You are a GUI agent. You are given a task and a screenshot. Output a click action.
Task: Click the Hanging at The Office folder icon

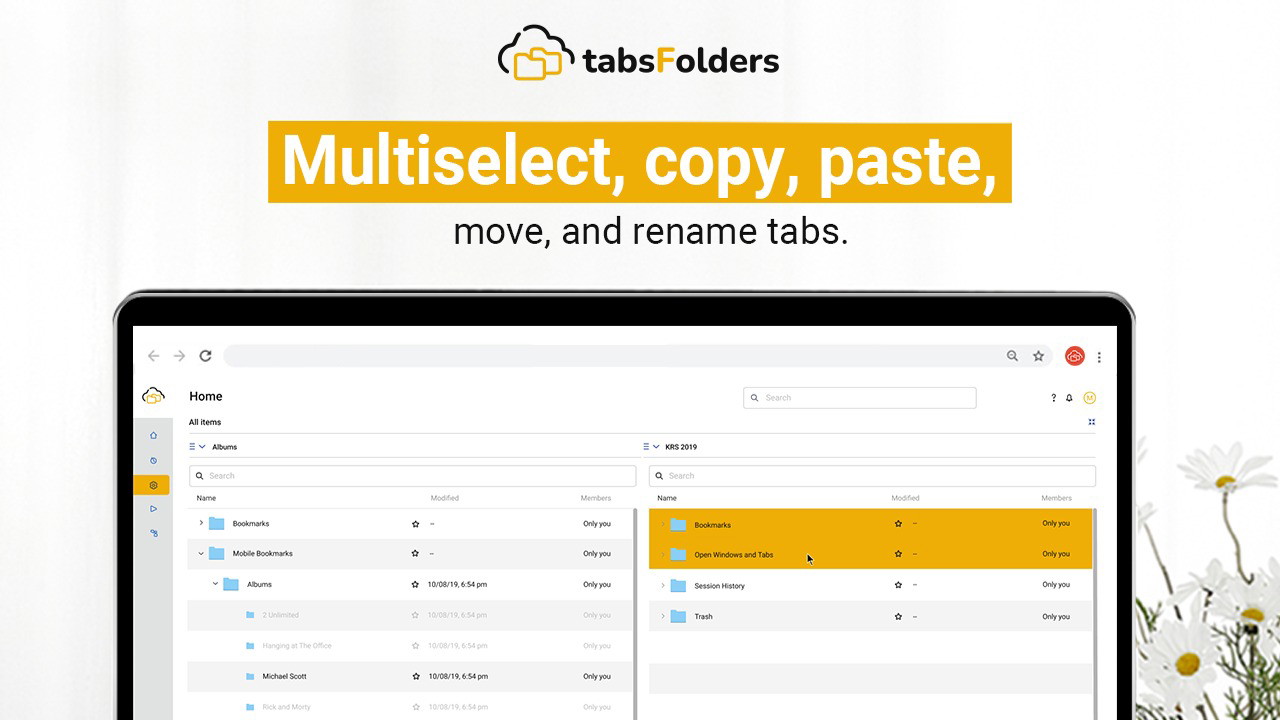pyautogui.click(x=250, y=645)
